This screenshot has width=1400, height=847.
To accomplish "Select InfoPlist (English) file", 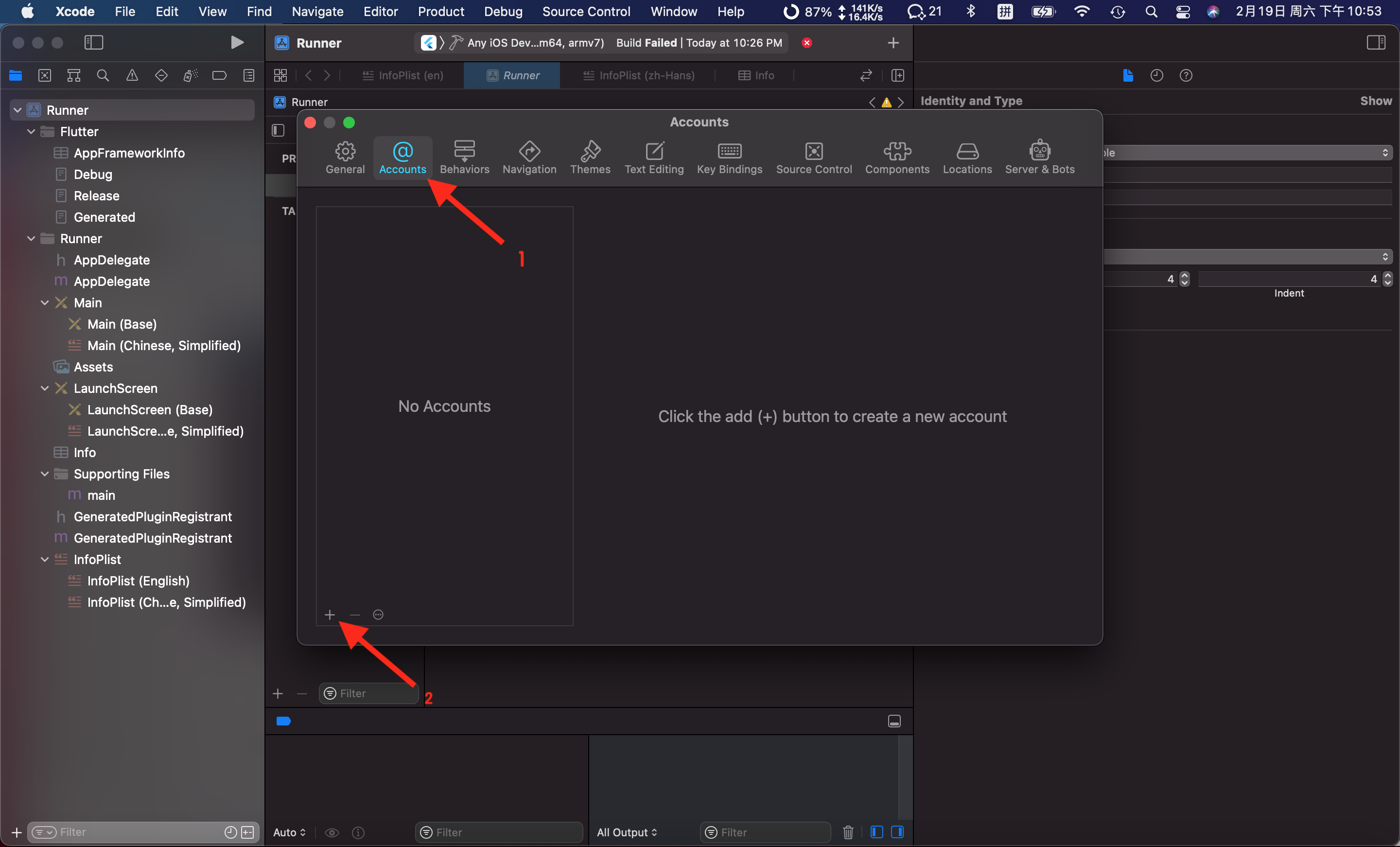I will [138, 581].
